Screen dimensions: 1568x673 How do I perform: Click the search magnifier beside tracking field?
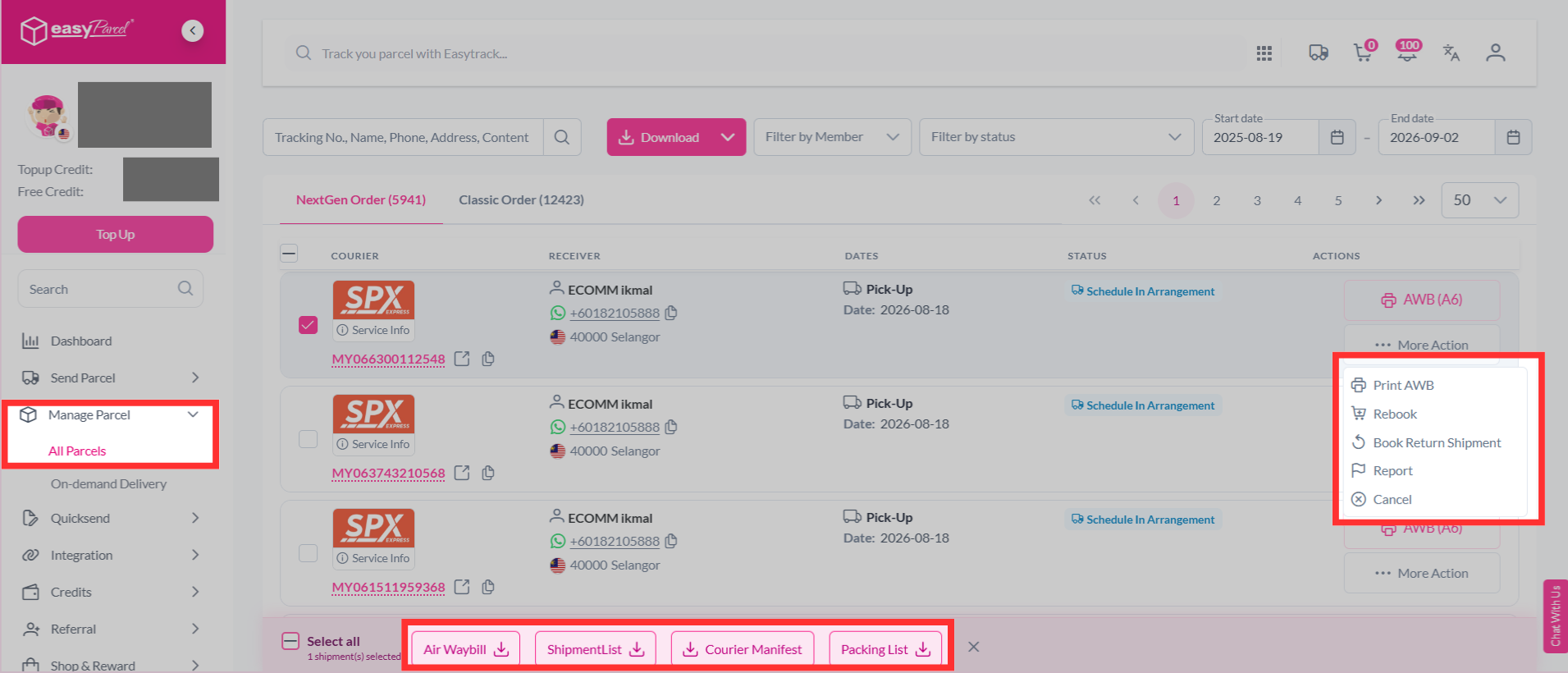[x=562, y=137]
